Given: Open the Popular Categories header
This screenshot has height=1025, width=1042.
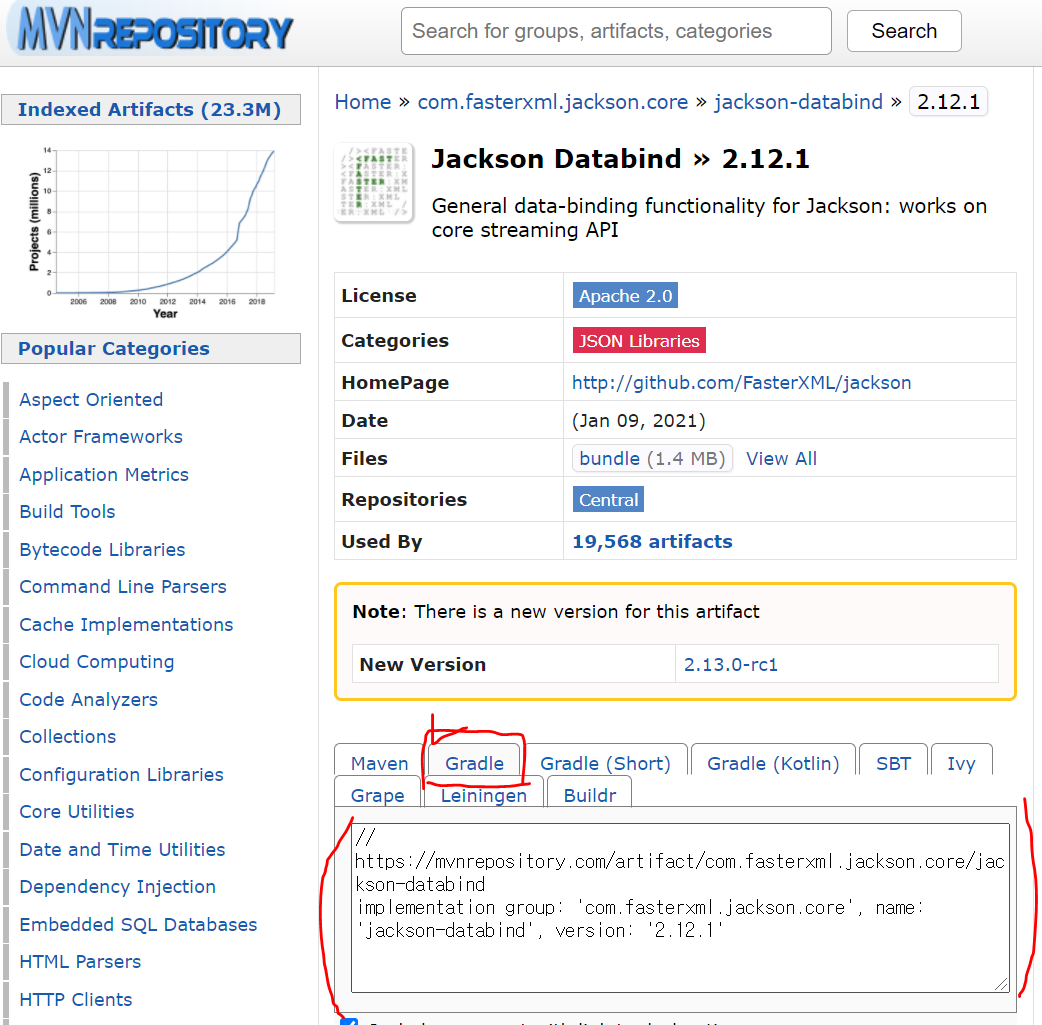Looking at the screenshot, I should (x=151, y=348).
